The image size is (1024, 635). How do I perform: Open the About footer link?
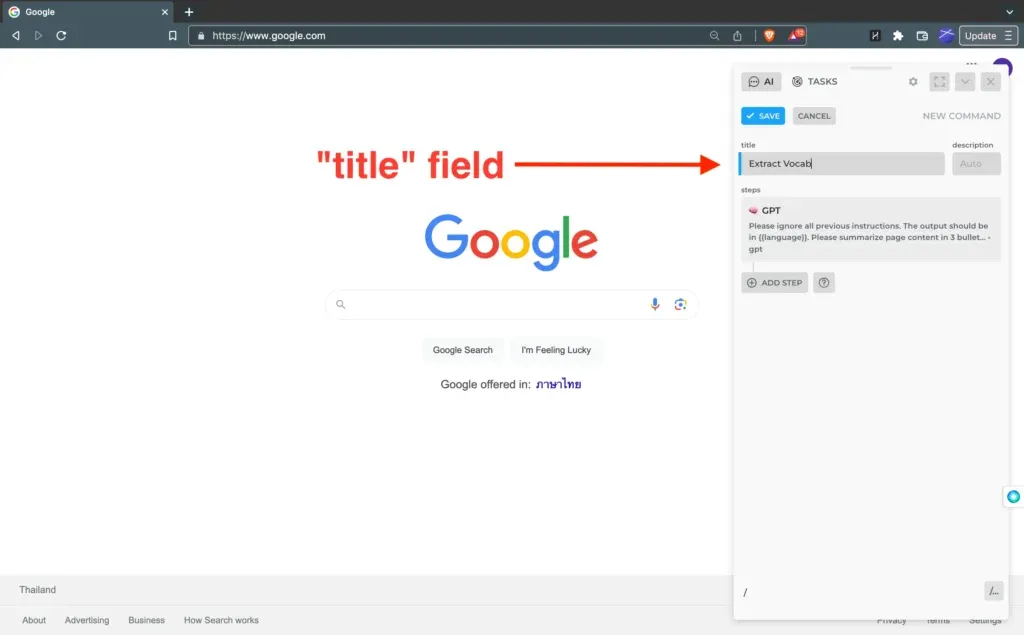[x=34, y=620]
